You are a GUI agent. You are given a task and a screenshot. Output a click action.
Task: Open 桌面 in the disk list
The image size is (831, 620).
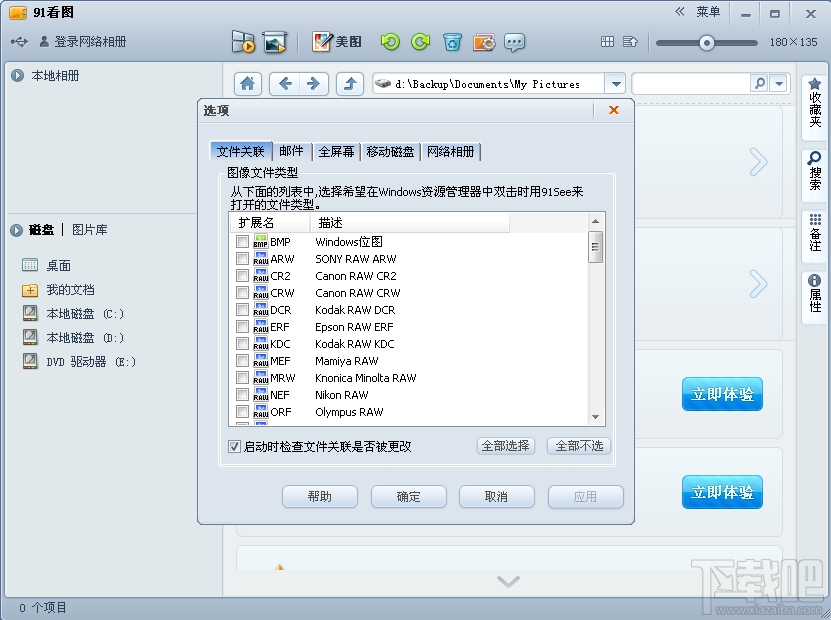coord(47,265)
